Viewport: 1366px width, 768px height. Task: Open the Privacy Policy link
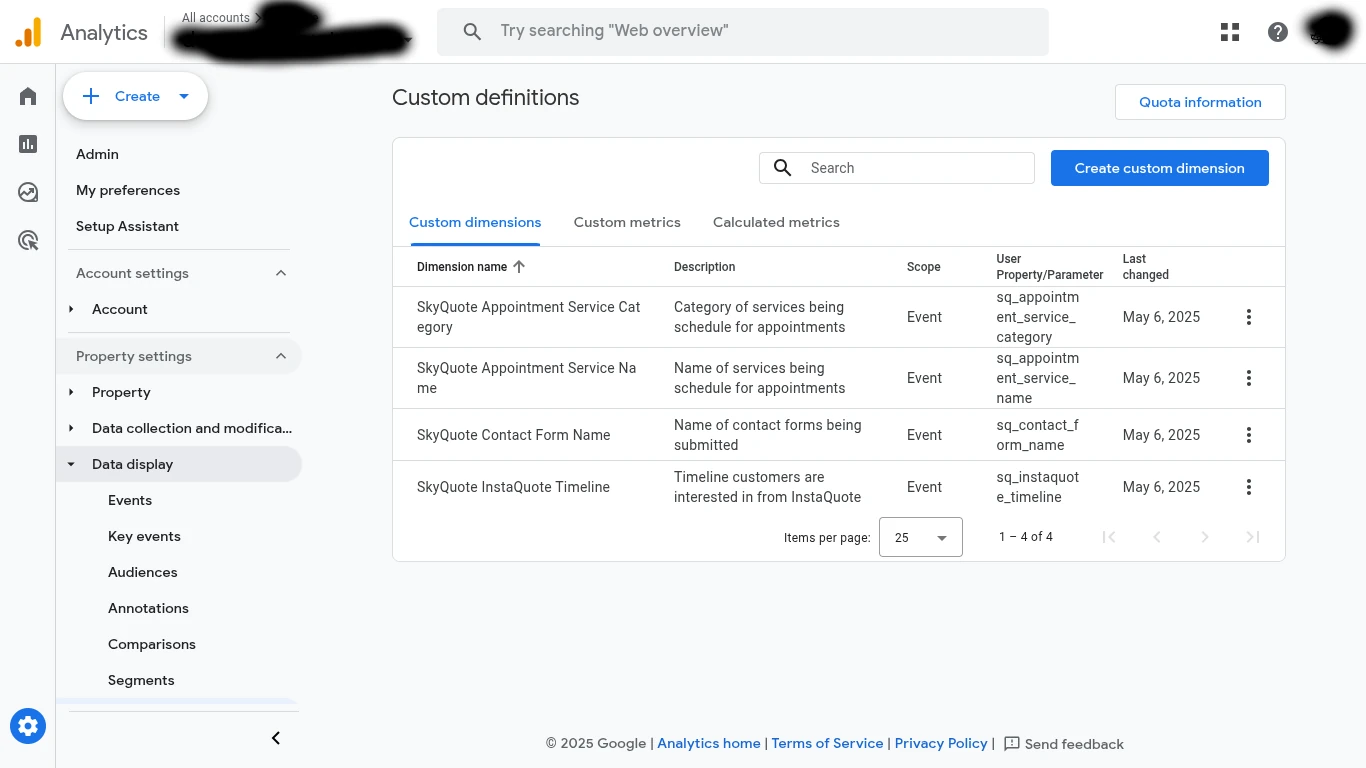coord(940,743)
